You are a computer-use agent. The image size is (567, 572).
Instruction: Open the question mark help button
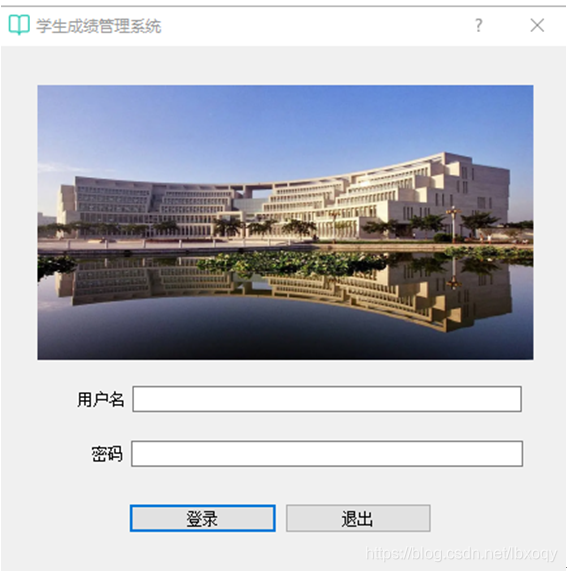coord(478,25)
